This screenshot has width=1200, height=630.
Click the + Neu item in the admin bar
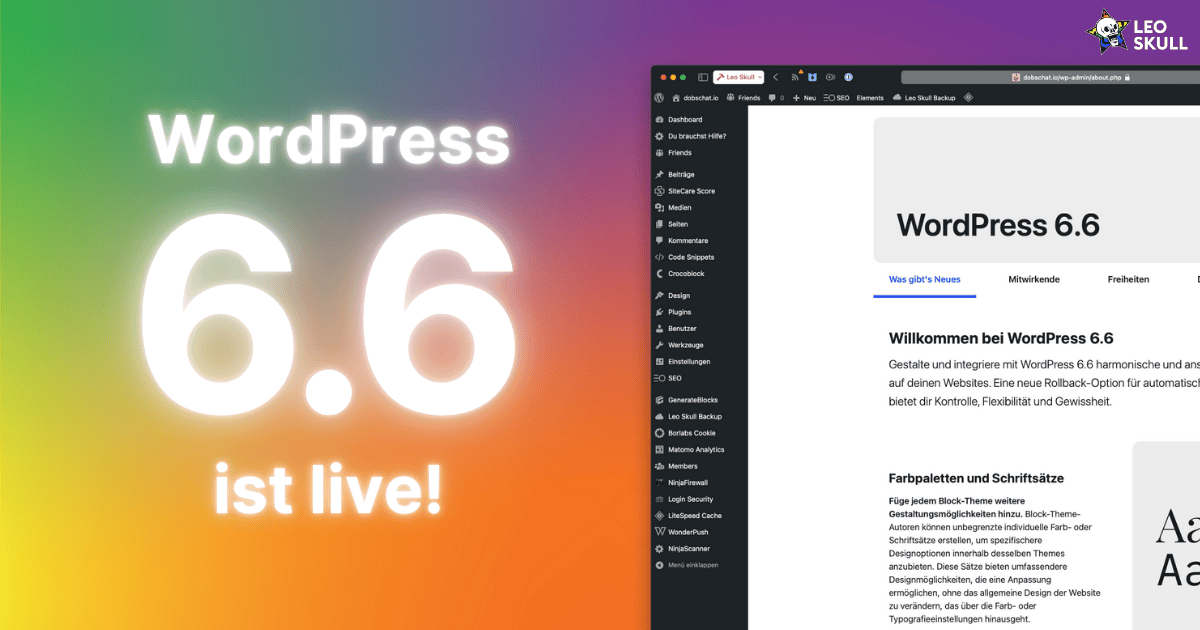coord(805,97)
